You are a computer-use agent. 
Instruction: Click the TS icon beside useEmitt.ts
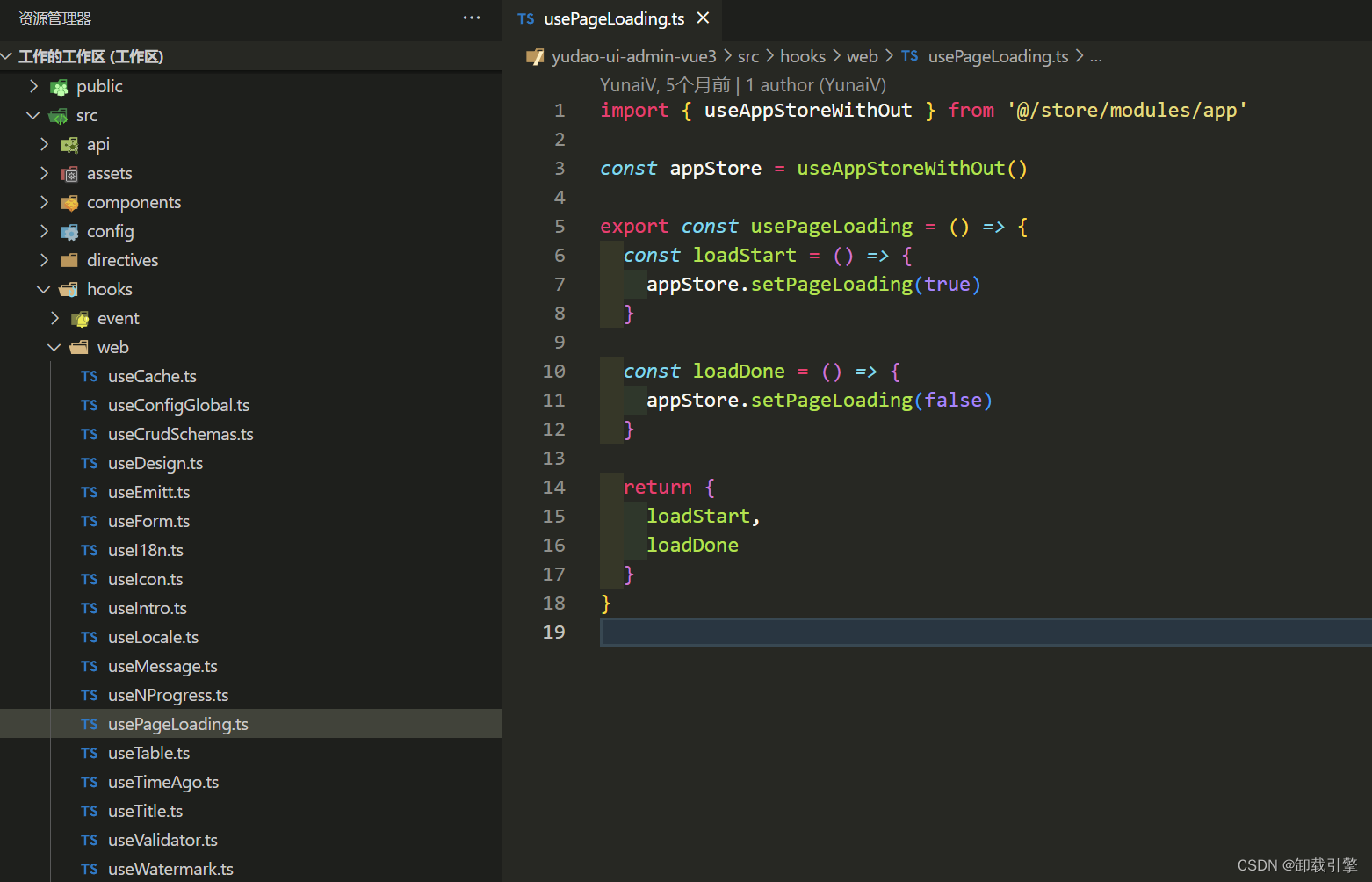(90, 493)
